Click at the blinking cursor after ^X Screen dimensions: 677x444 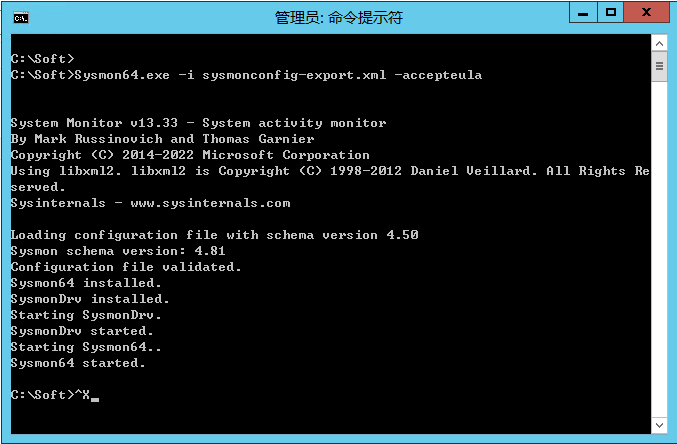(94, 396)
